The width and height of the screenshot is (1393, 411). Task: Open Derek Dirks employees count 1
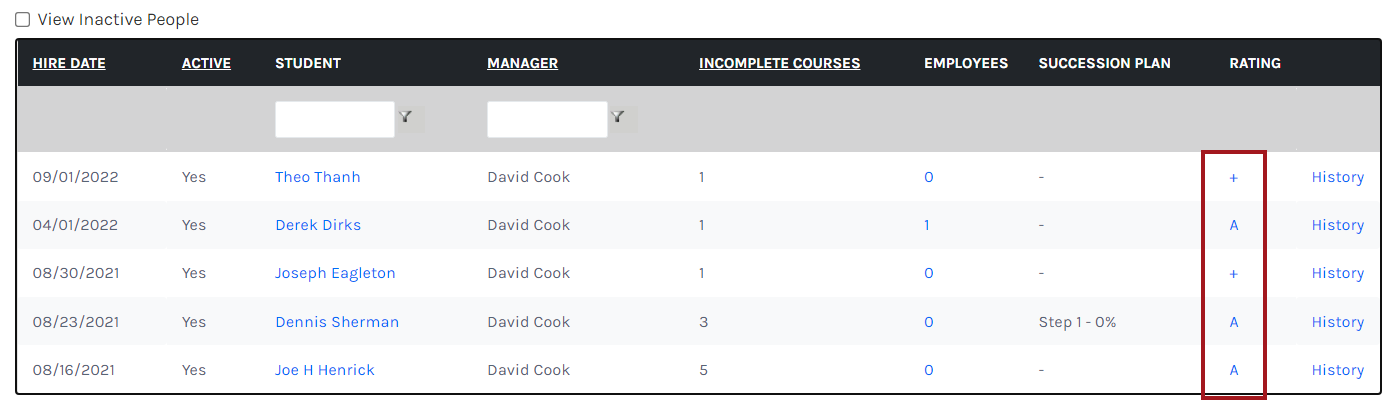tap(927, 225)
